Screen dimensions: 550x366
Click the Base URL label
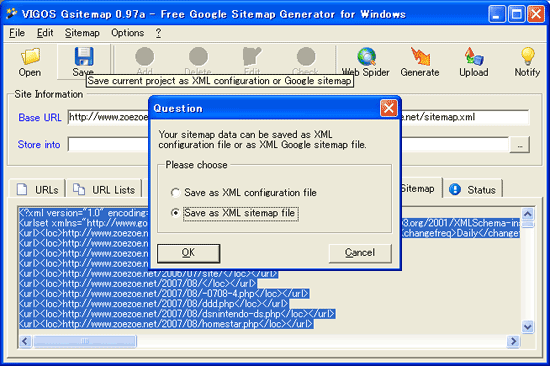[x=40, y=118]
